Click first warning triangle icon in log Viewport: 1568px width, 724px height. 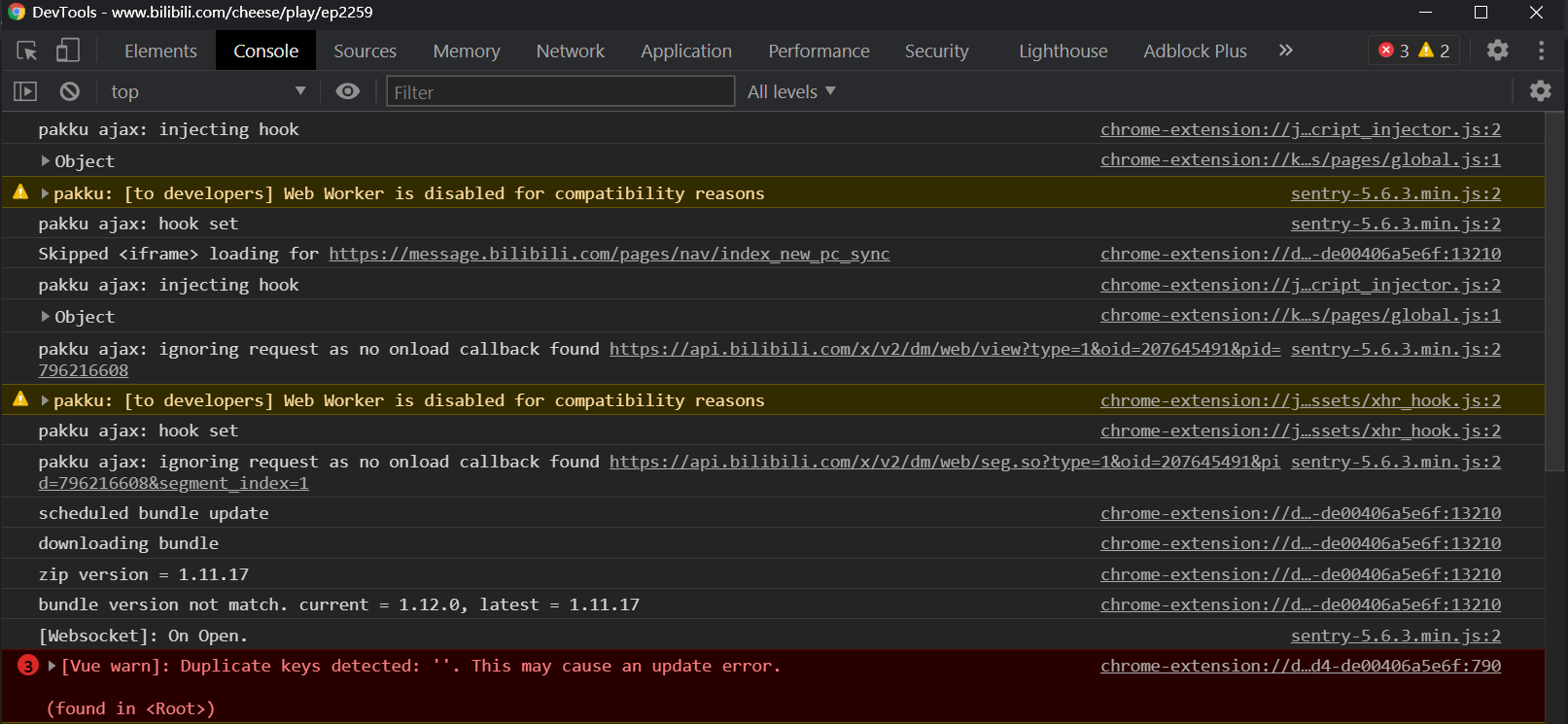(20, 192)
